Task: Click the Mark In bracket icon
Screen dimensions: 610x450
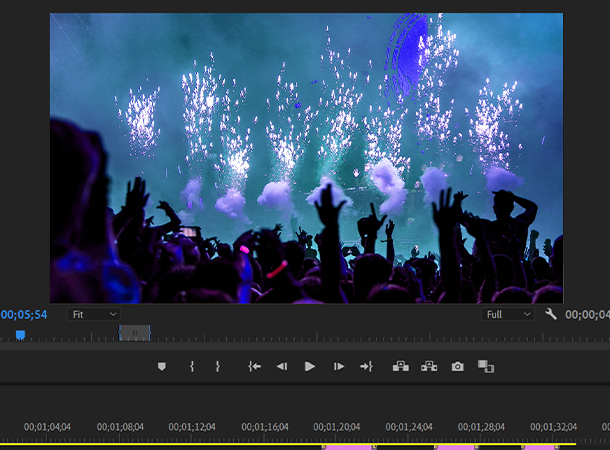Action: pos(192,367)
